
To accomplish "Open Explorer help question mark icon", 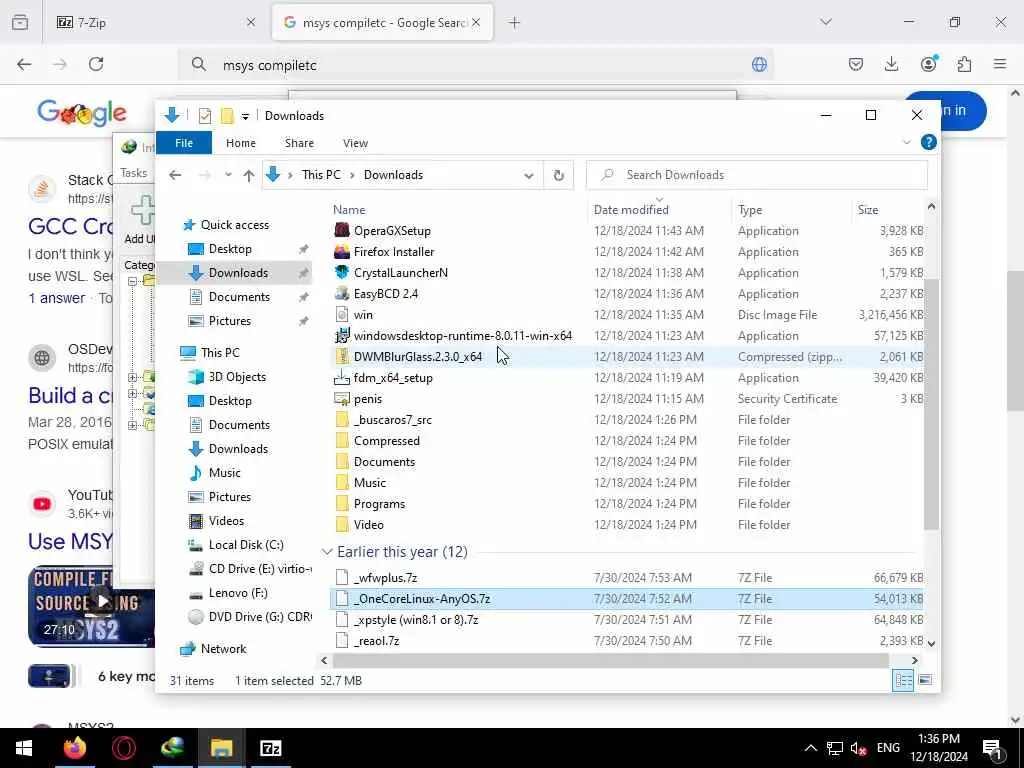I will (928, 142).
